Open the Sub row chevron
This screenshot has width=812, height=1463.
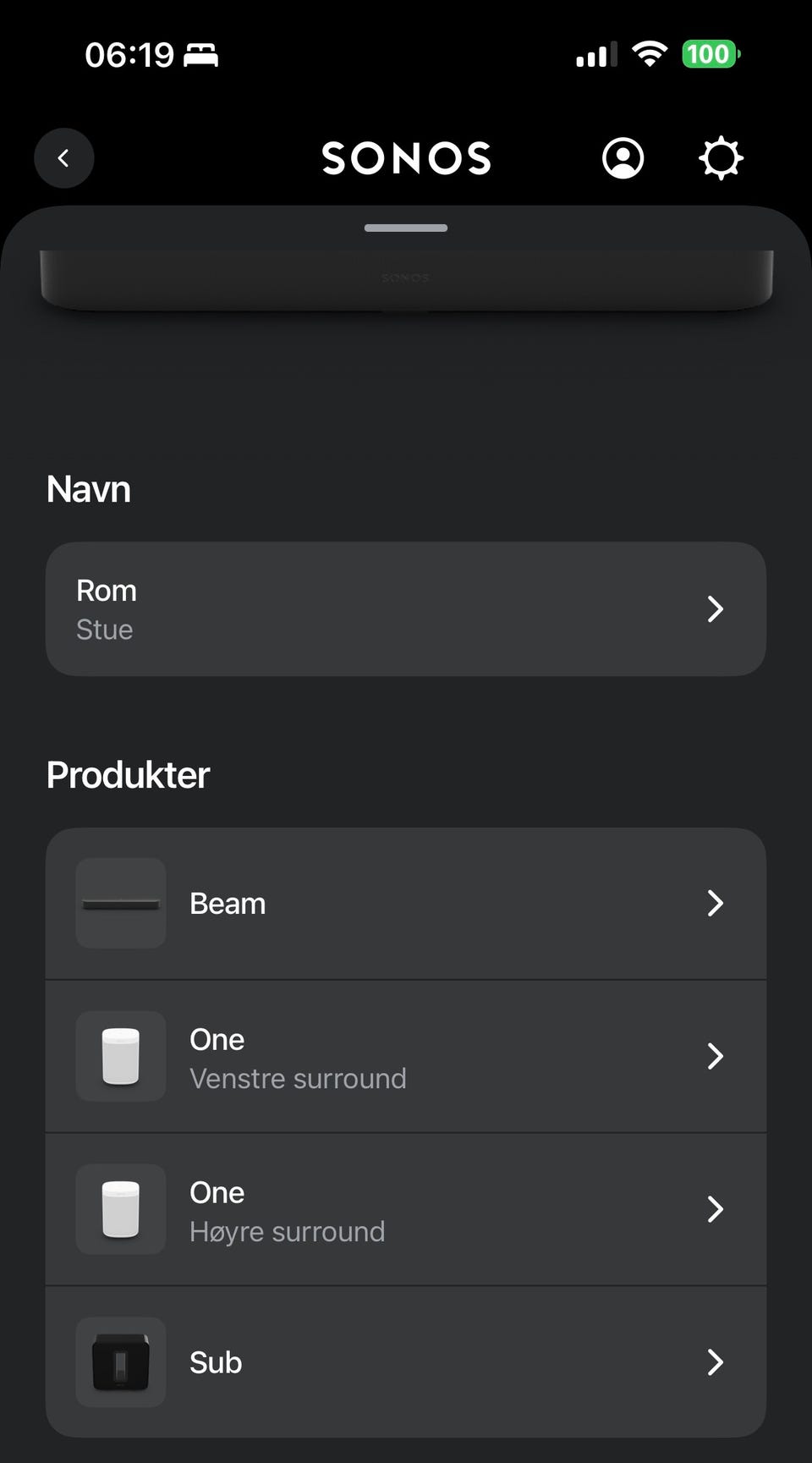716,1362
